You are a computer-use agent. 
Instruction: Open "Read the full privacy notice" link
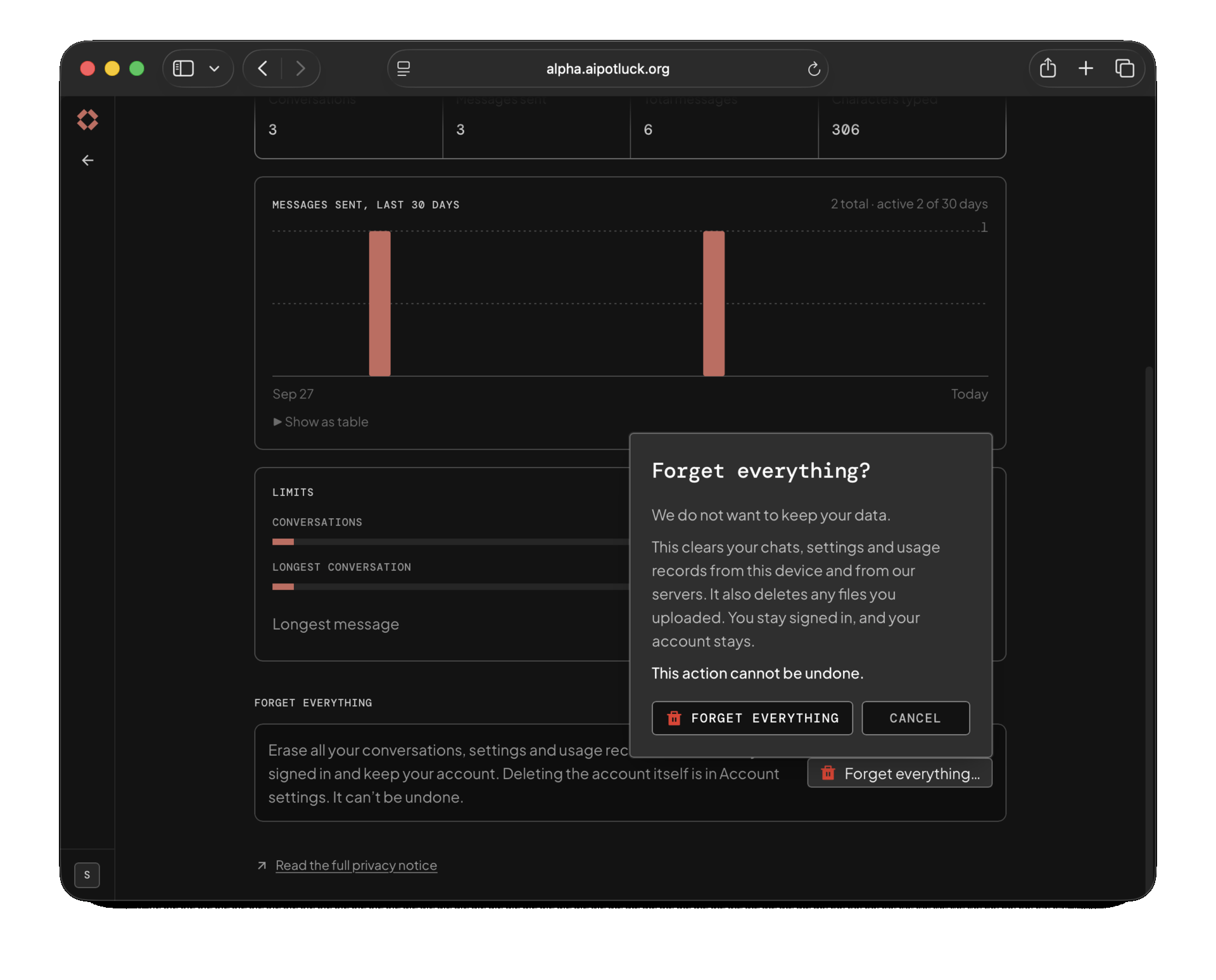[x=356, y=865]
